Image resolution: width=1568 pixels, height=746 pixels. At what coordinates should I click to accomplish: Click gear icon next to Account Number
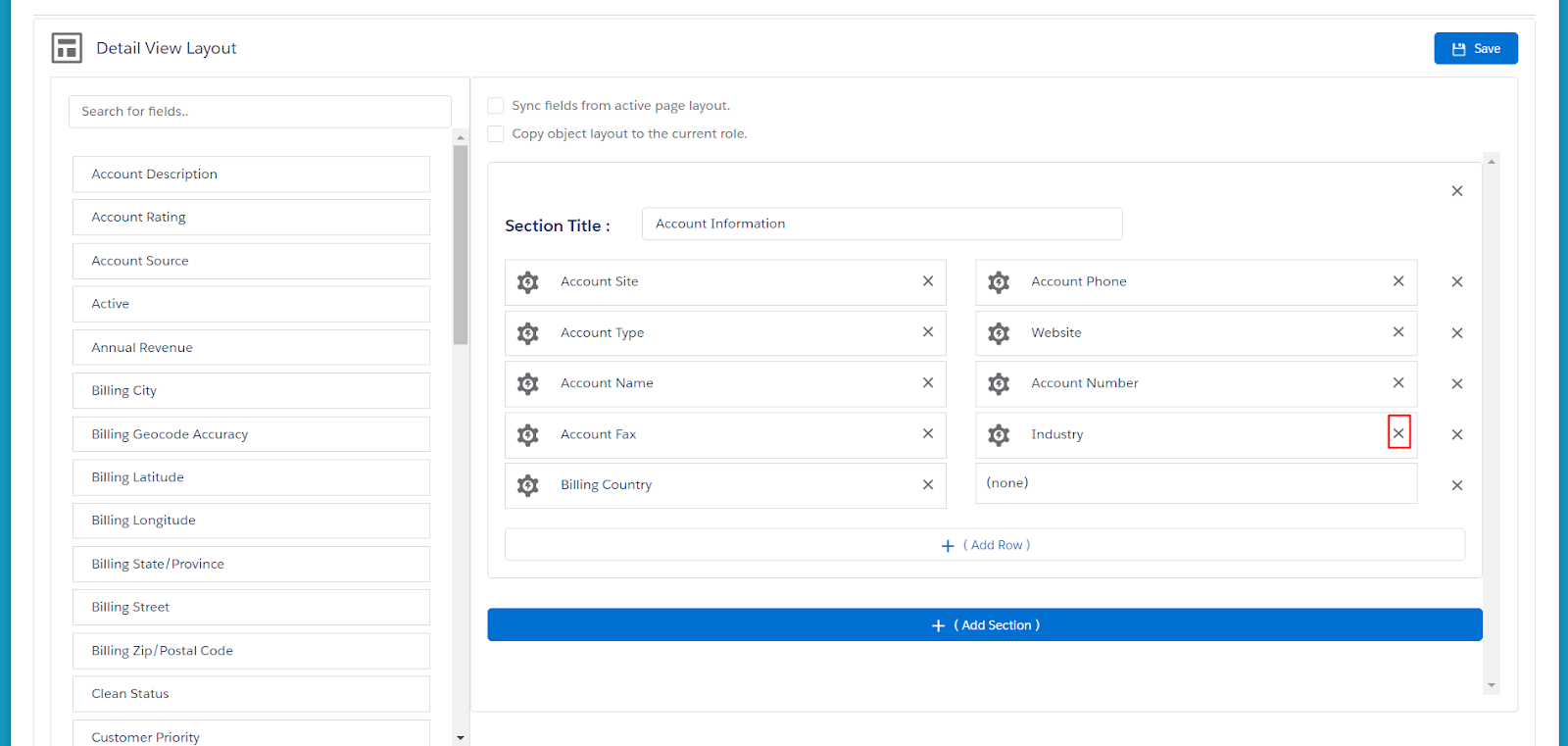pos(999,384)
